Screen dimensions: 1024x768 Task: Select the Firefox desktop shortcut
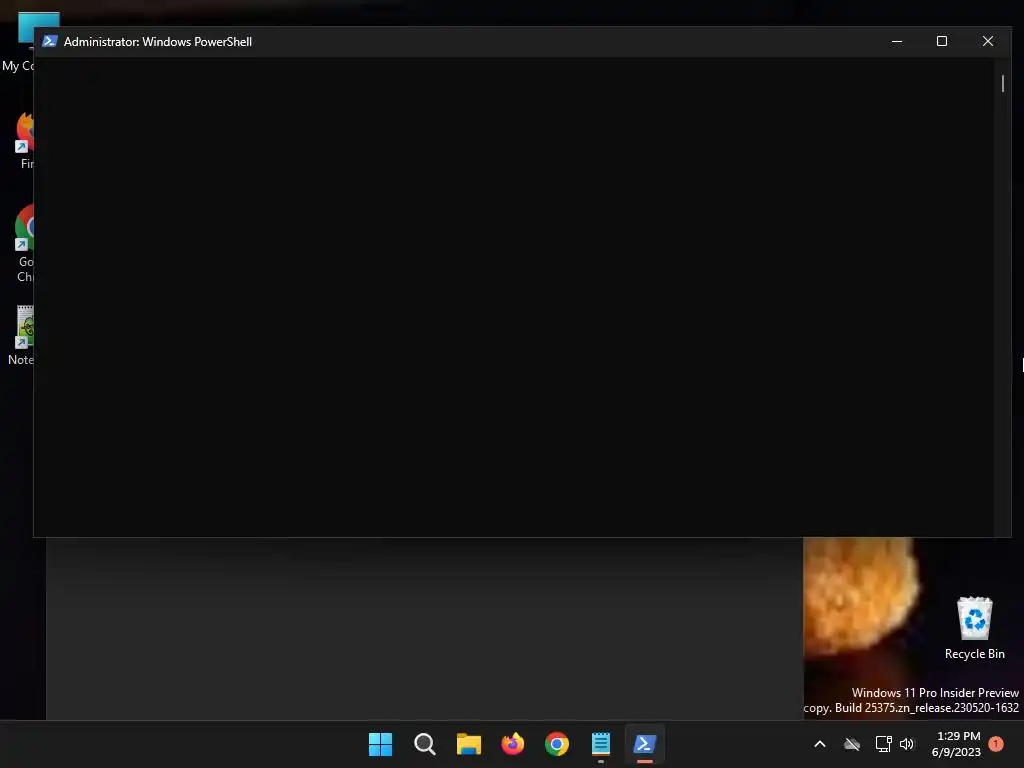25,140
